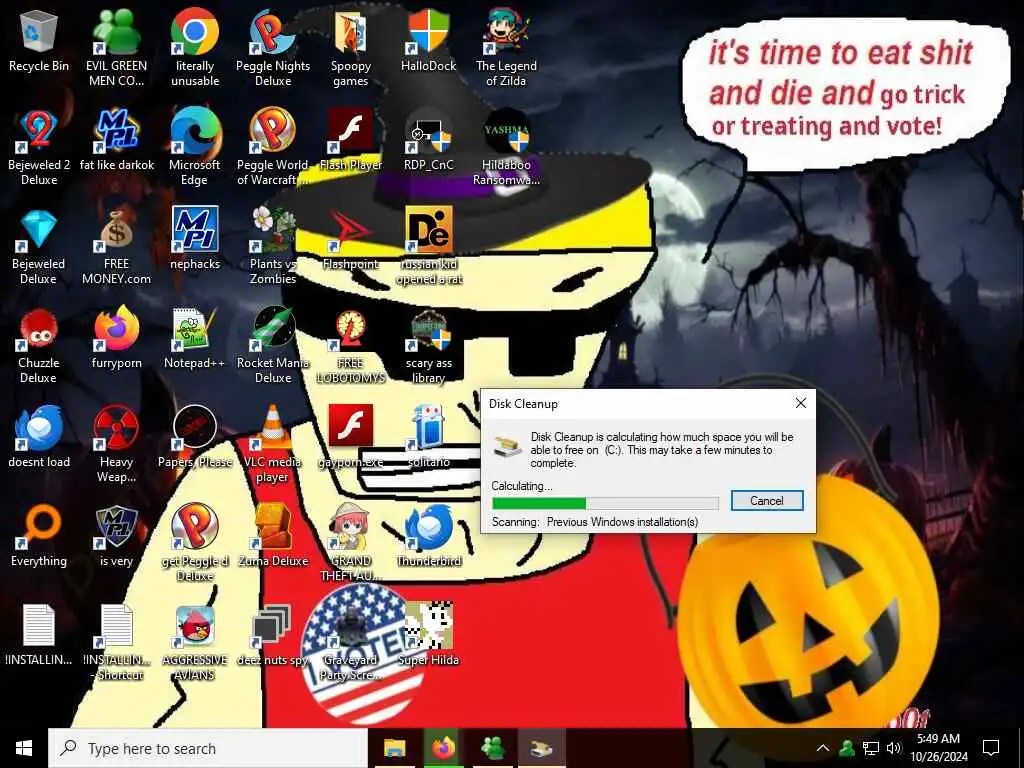Select the scary ass library icon

tap(428, 328)
